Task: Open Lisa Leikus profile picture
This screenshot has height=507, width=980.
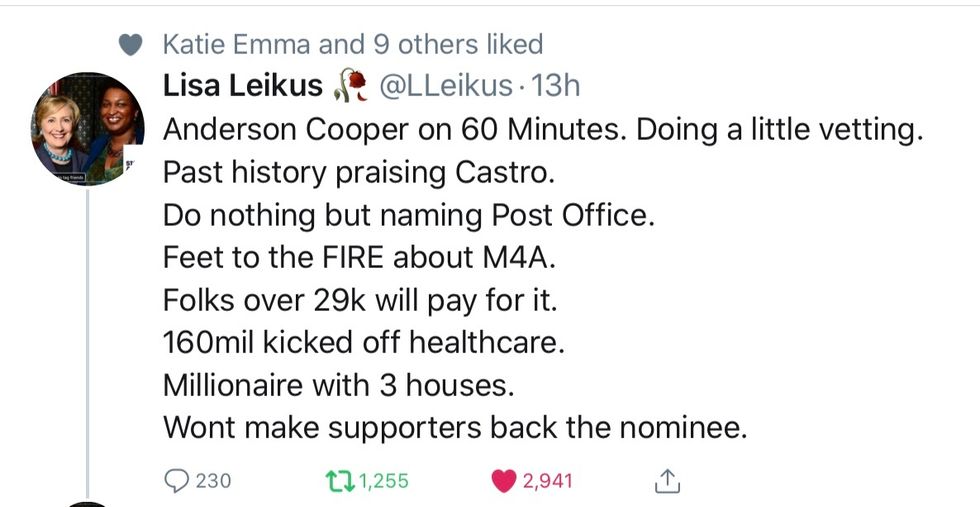Action: (89, 128)
